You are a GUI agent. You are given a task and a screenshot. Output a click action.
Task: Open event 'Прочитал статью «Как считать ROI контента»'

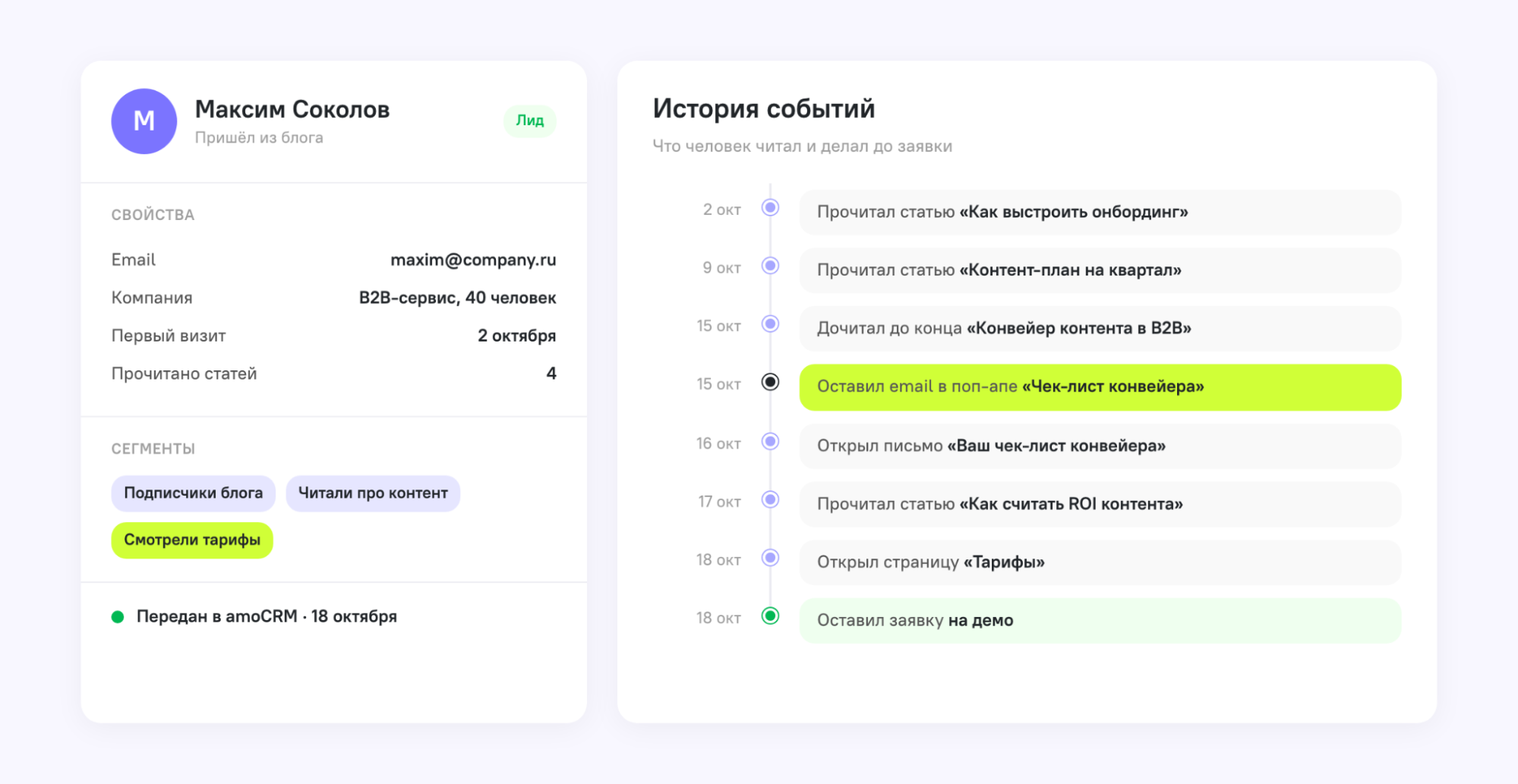pyautogui.click(x=1100, y=504)
